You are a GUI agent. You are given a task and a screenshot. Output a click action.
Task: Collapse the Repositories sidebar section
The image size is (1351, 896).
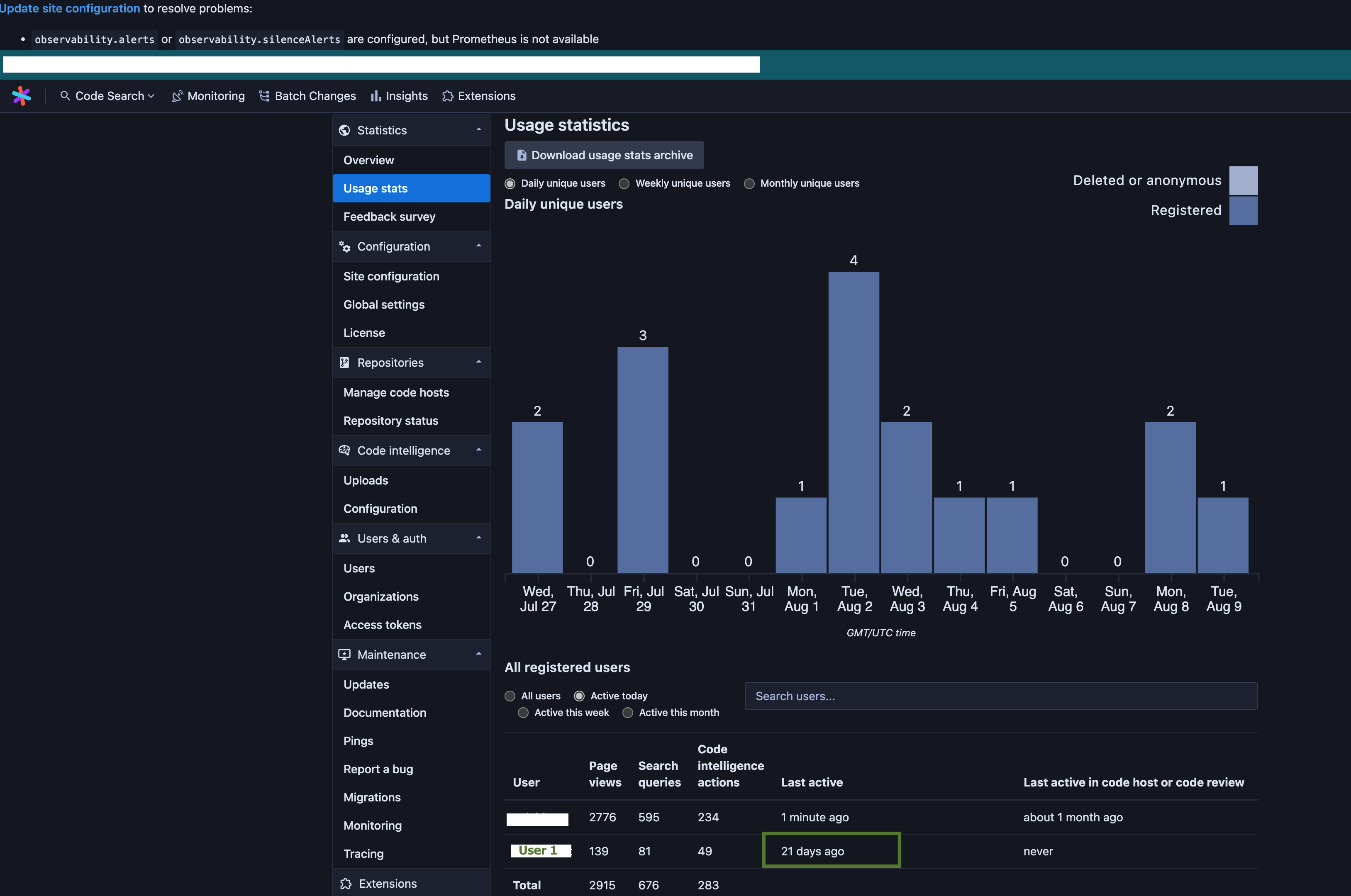tap(478, 362)
